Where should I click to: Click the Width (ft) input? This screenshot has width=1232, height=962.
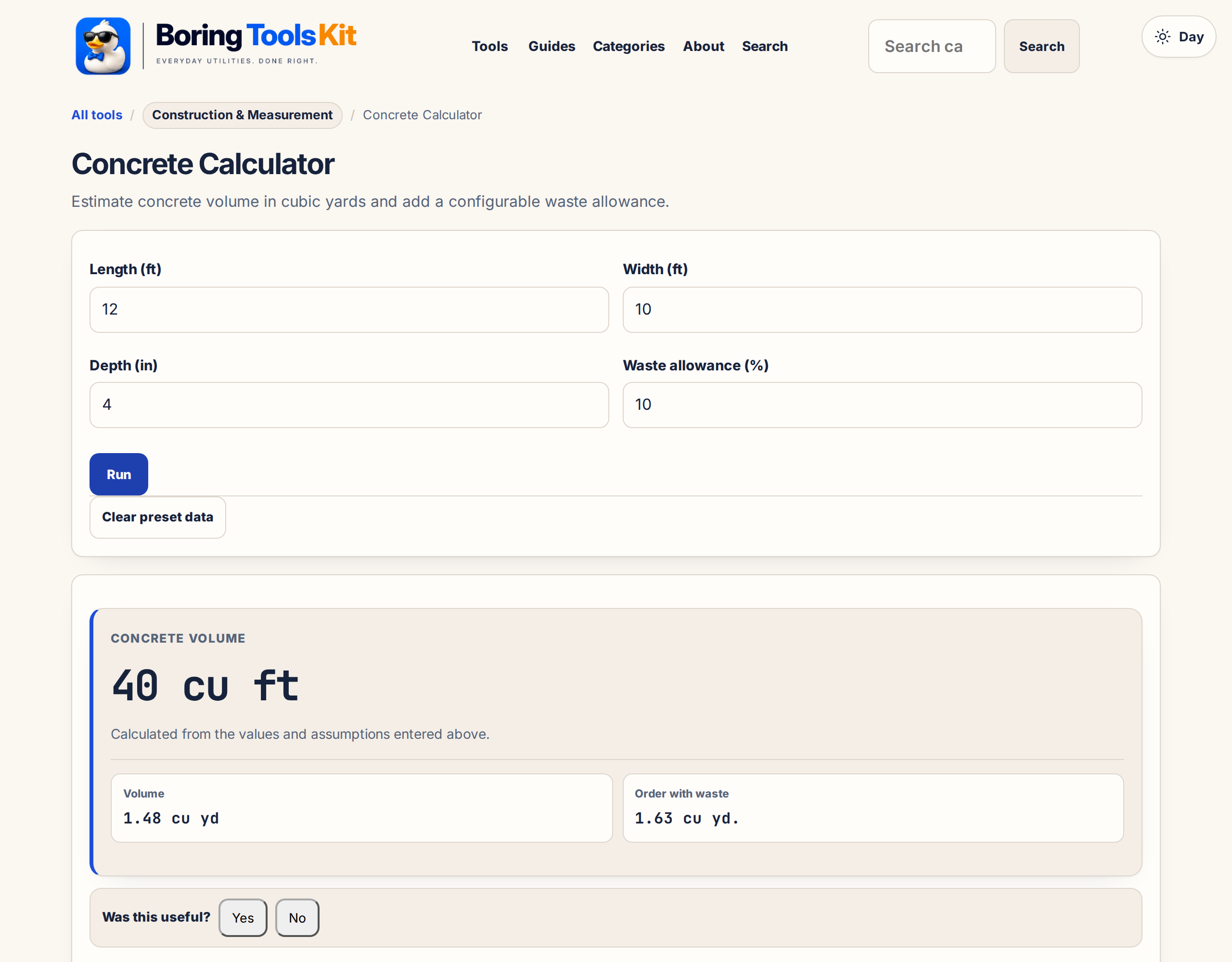(882, 310)
